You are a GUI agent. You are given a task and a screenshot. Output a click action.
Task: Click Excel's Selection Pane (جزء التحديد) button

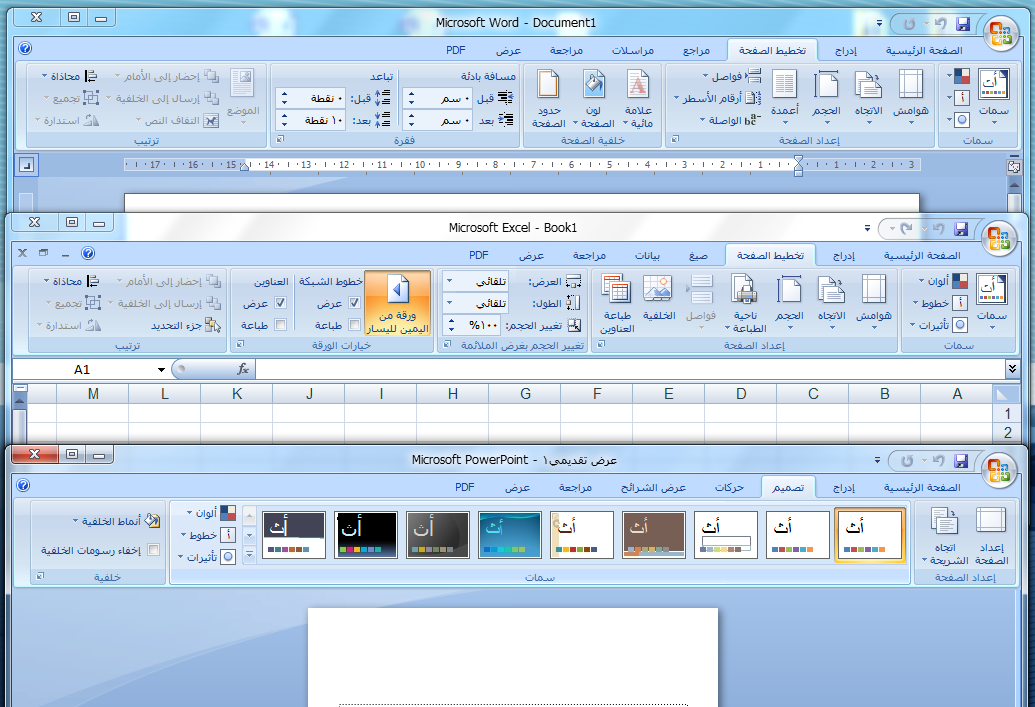pyautogui.click(x=185, y=325)
